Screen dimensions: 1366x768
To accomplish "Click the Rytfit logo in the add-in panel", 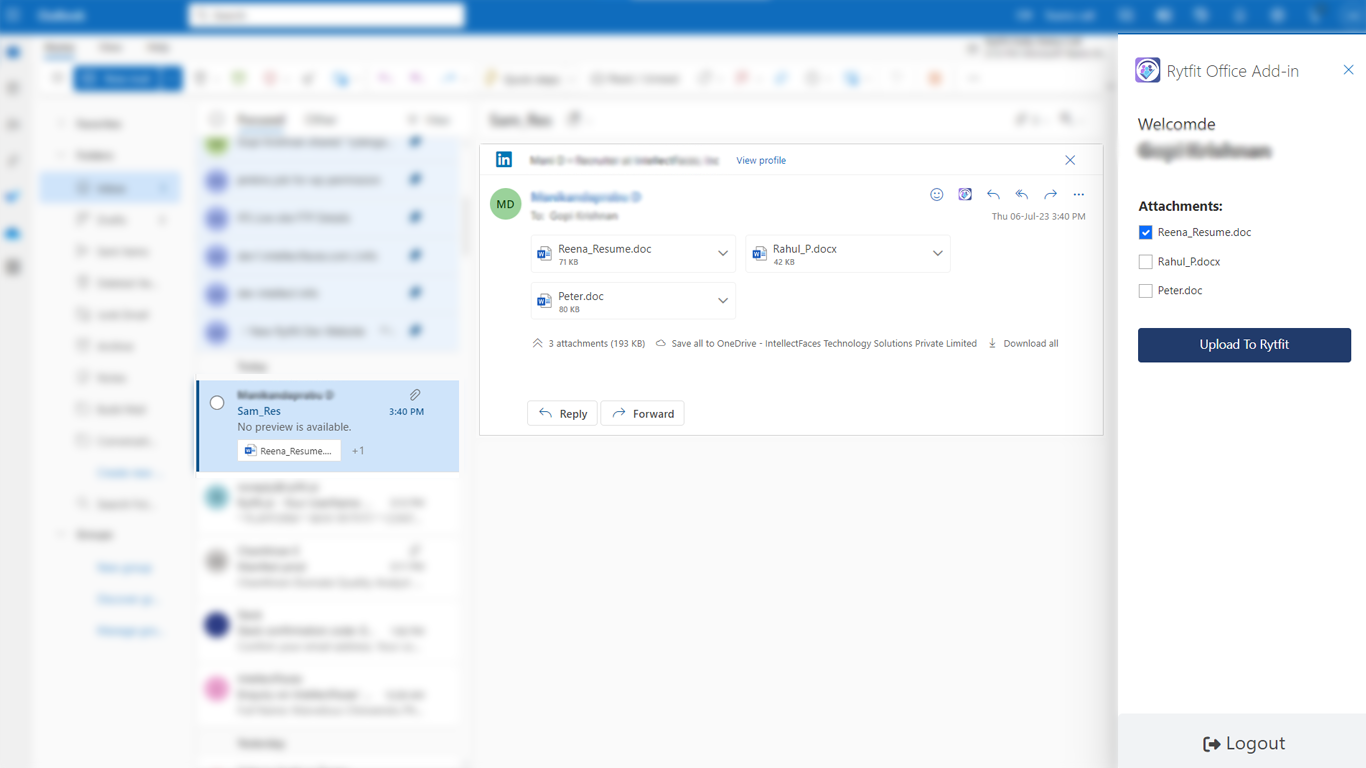I will 1148,70.
